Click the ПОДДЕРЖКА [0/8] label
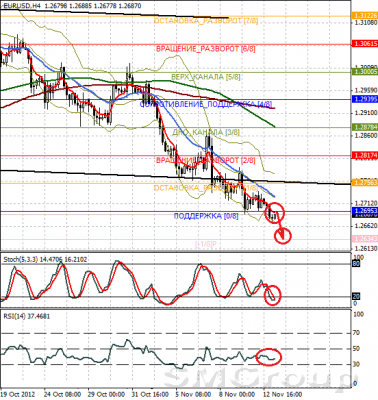 point(206,216)
